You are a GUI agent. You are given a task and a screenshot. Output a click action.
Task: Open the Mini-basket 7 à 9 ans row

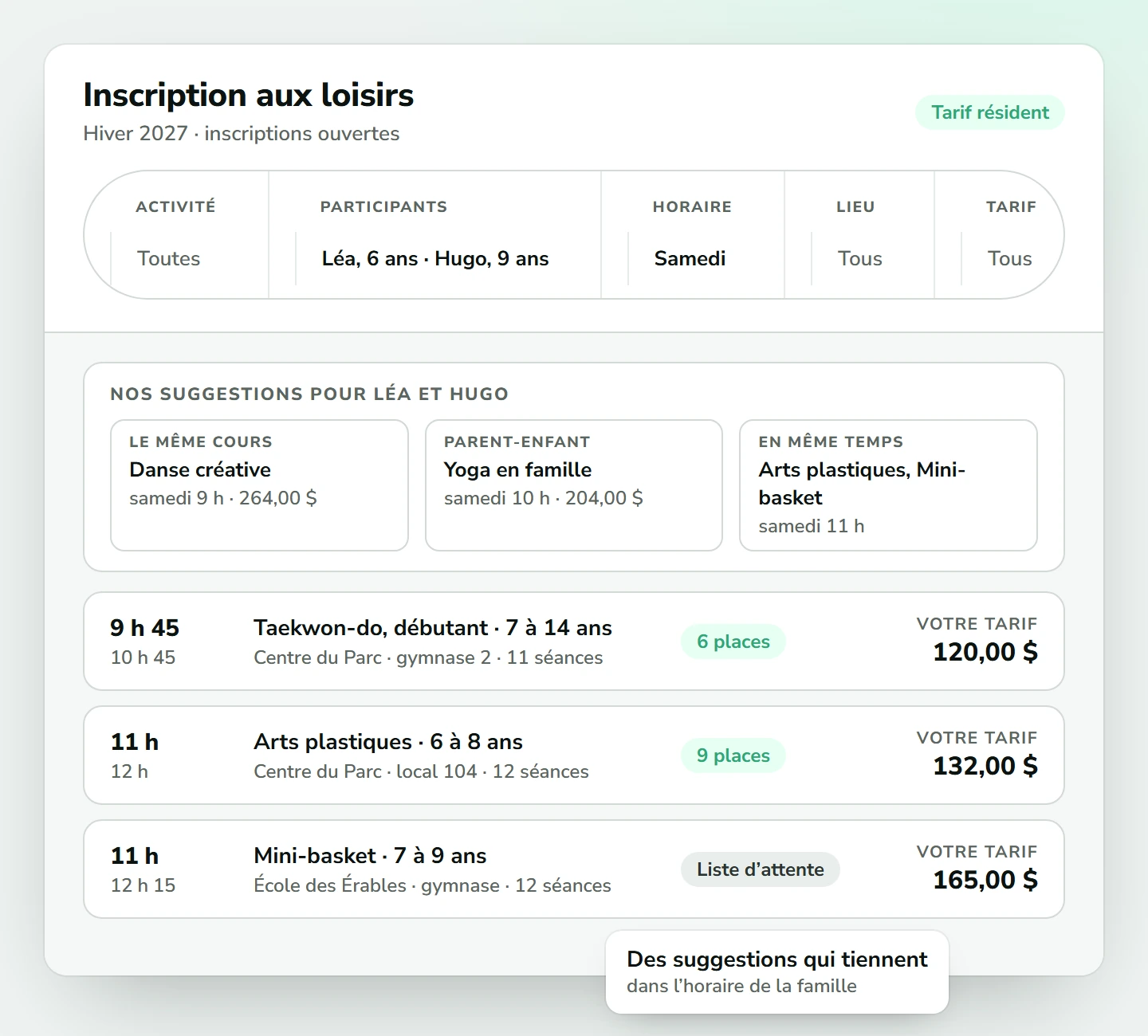574,869
